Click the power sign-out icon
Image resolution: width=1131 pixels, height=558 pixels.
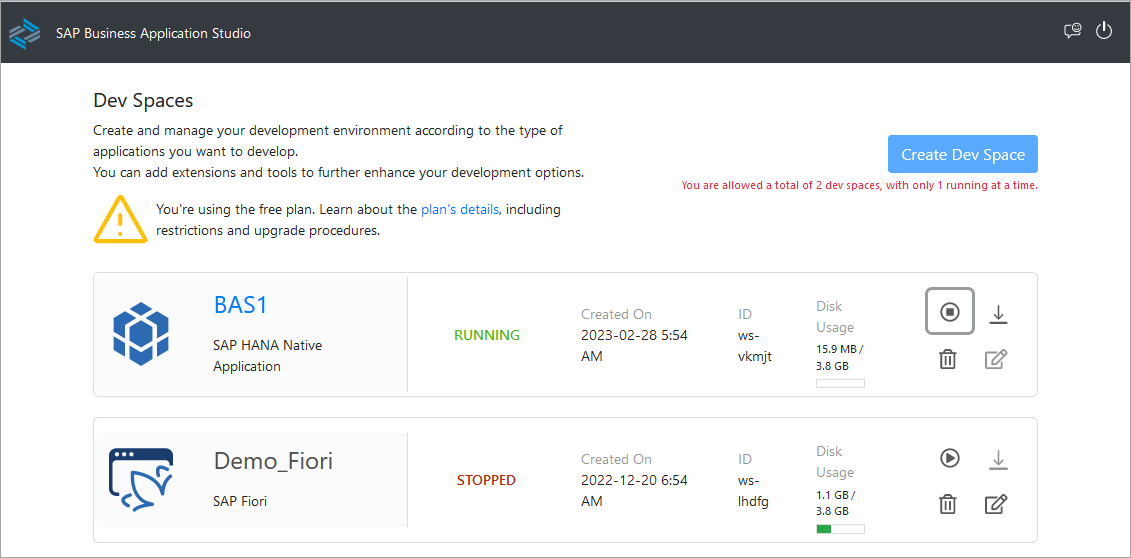pos(1104,31)
